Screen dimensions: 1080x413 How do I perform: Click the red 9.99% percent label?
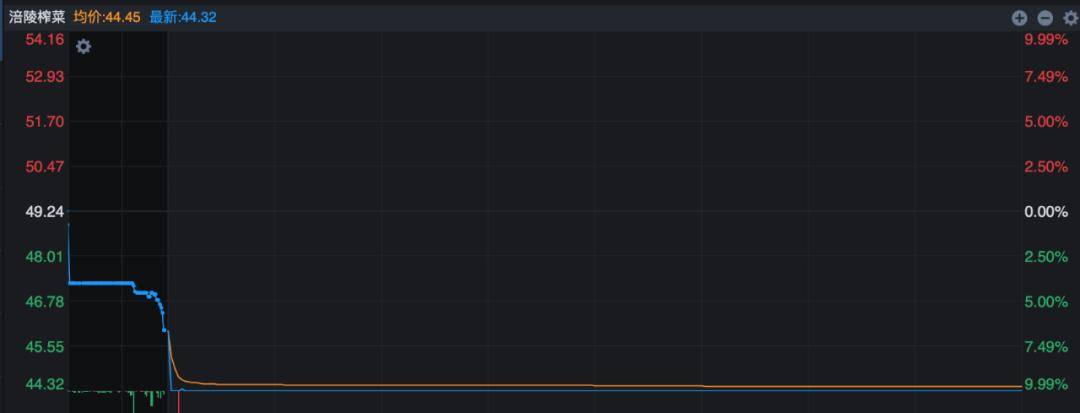click(x=1046, y=40)
